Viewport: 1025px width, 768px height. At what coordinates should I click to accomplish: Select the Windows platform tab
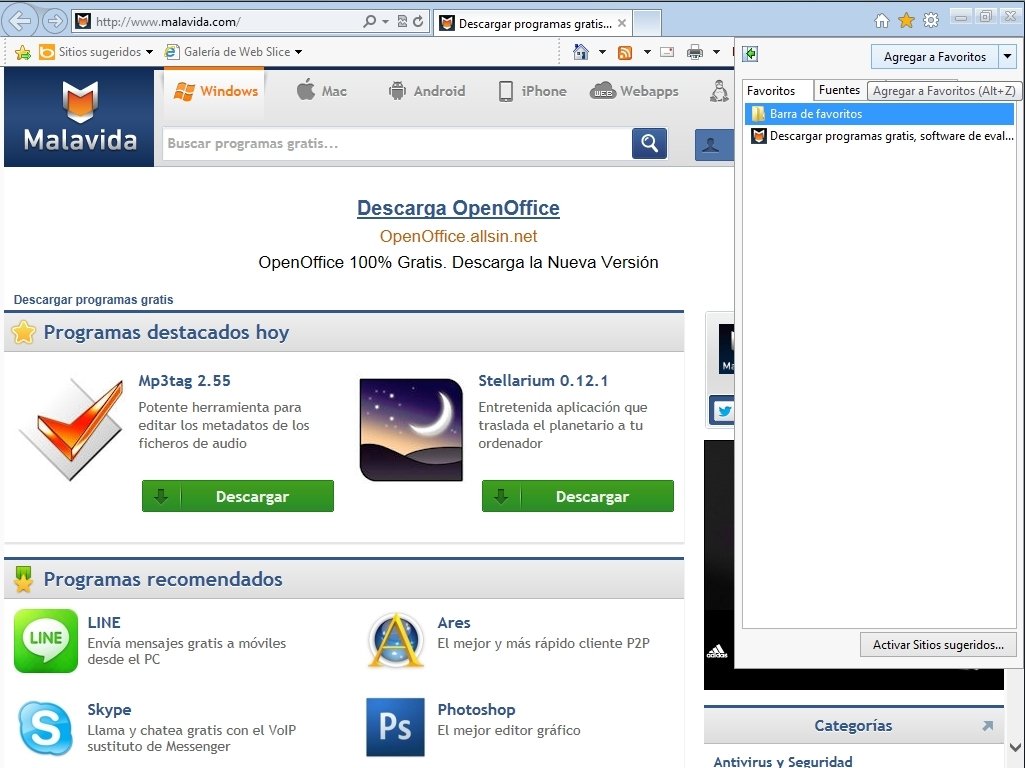pos(216,91)
